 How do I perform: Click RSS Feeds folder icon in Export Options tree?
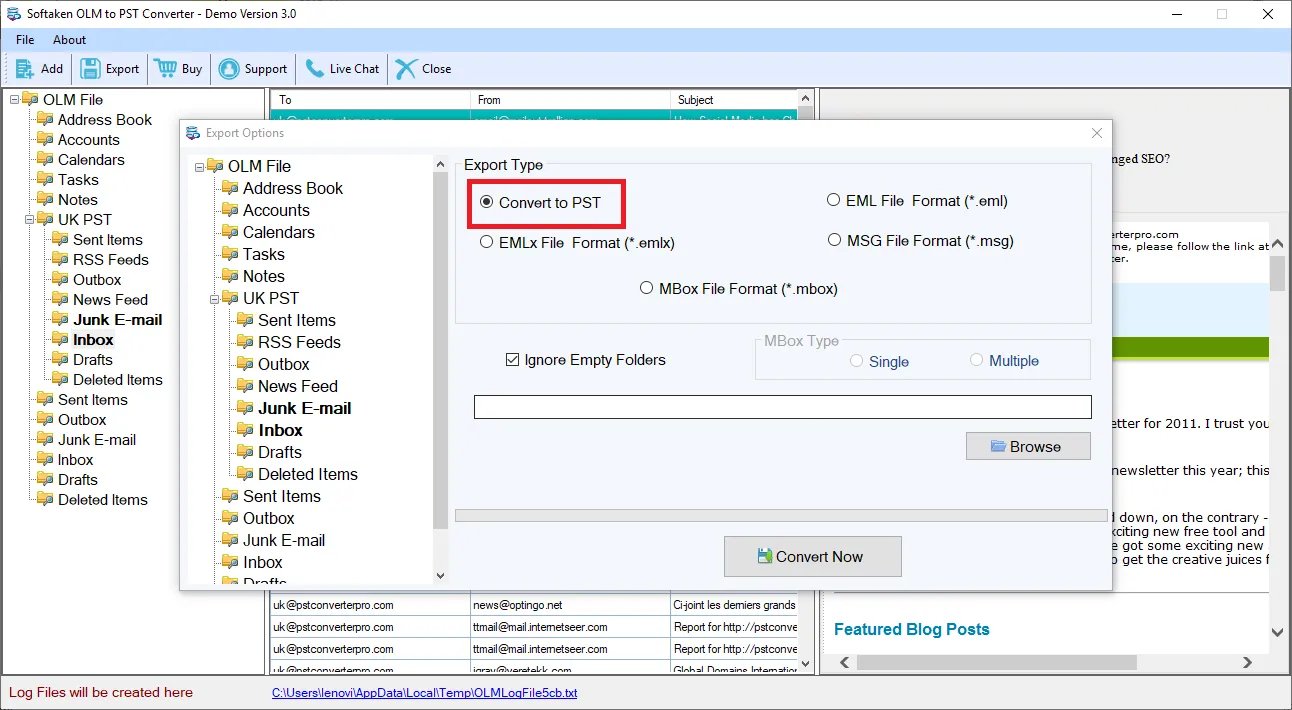click(245, 342)
